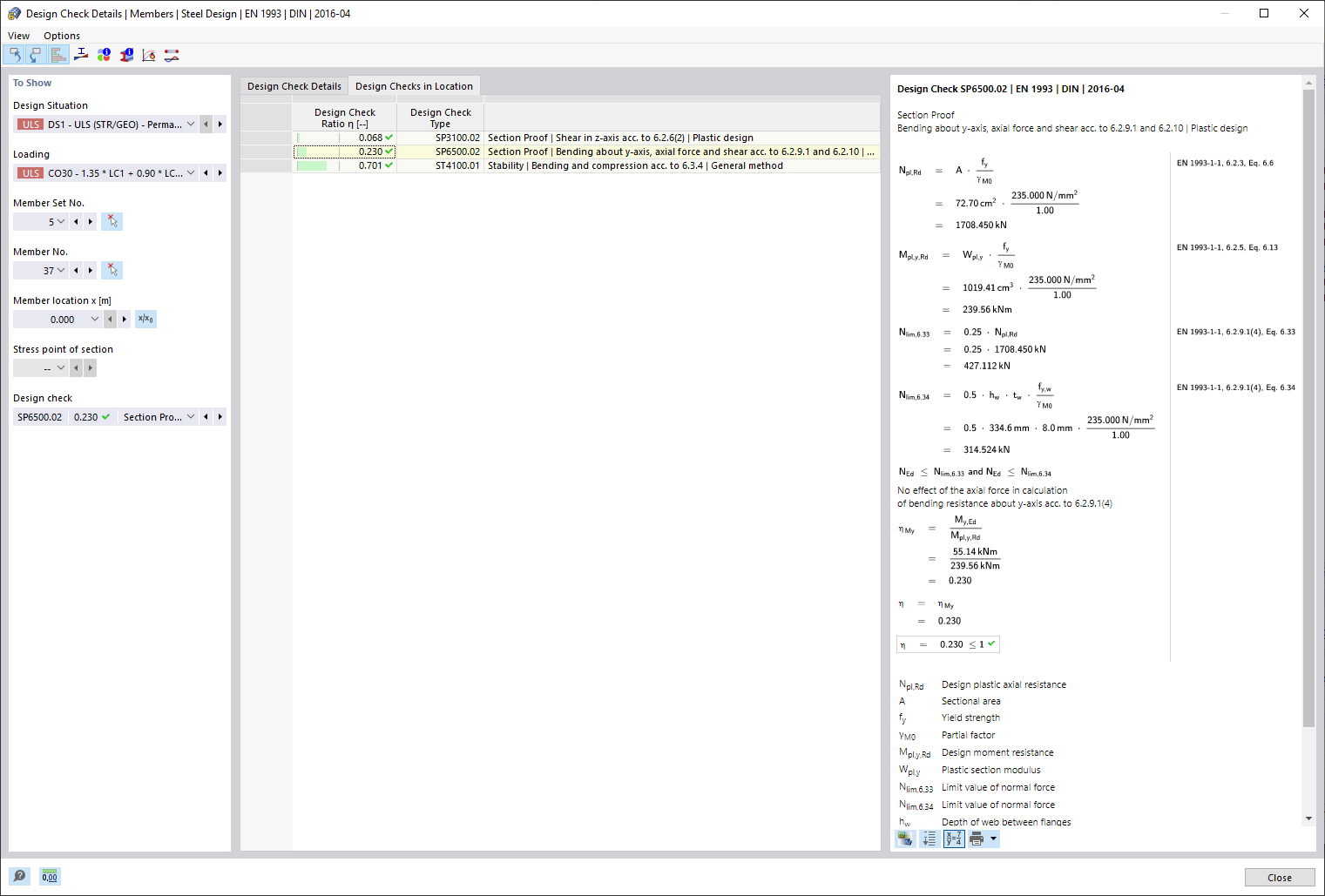1325x896 pixels.
Task: Select the Design Checks in Location tab
Action: pyautogui.click(x=414, y=86)
